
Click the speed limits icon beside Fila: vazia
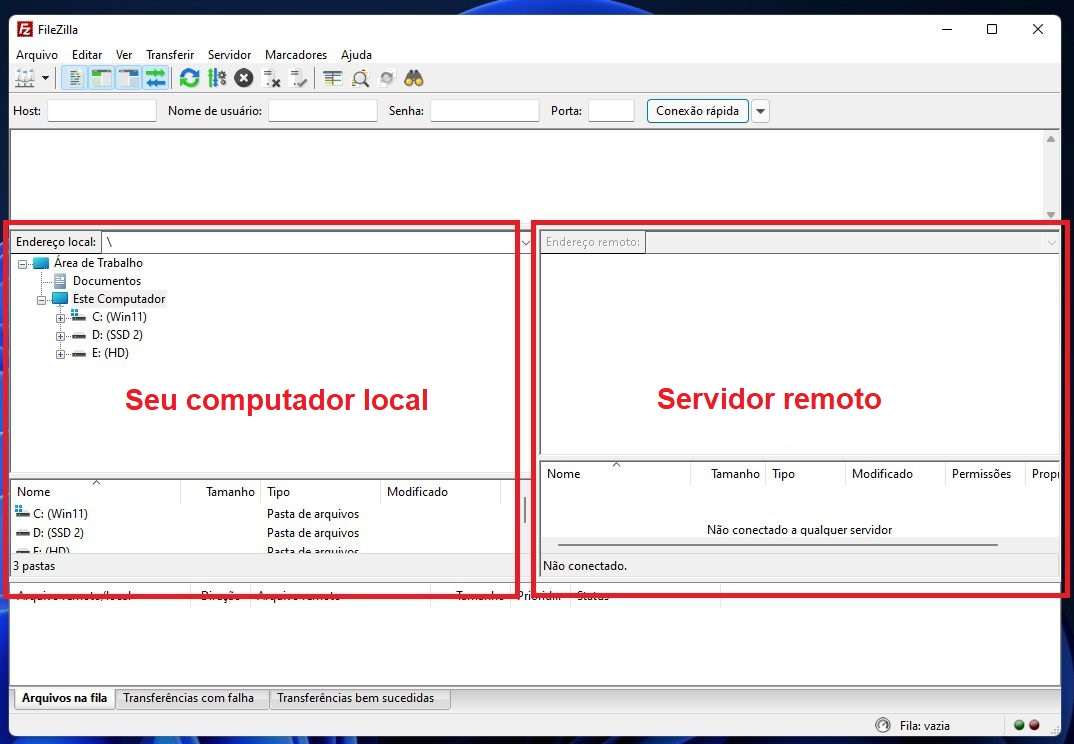coord(883,726)
